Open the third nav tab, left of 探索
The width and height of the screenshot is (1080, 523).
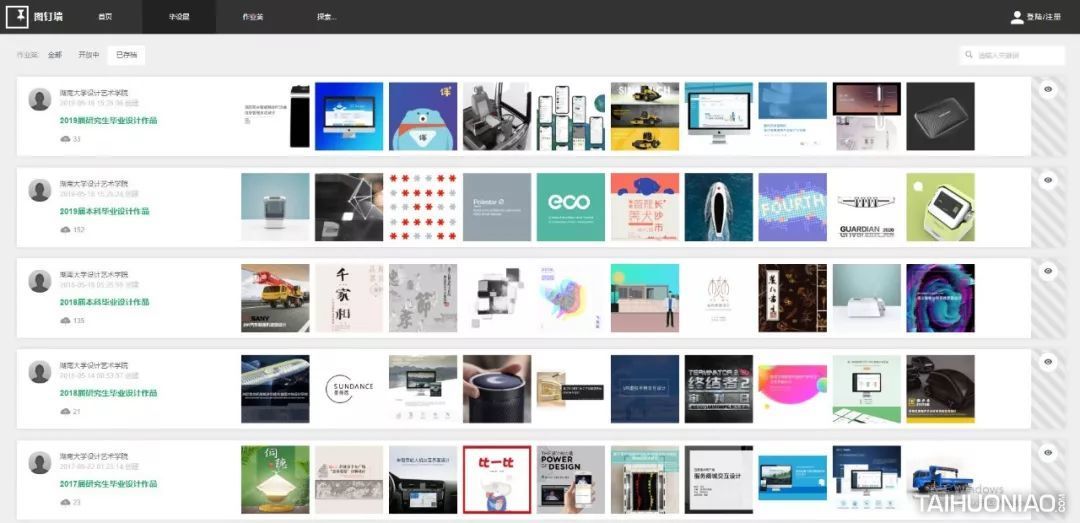pos(253,17)
